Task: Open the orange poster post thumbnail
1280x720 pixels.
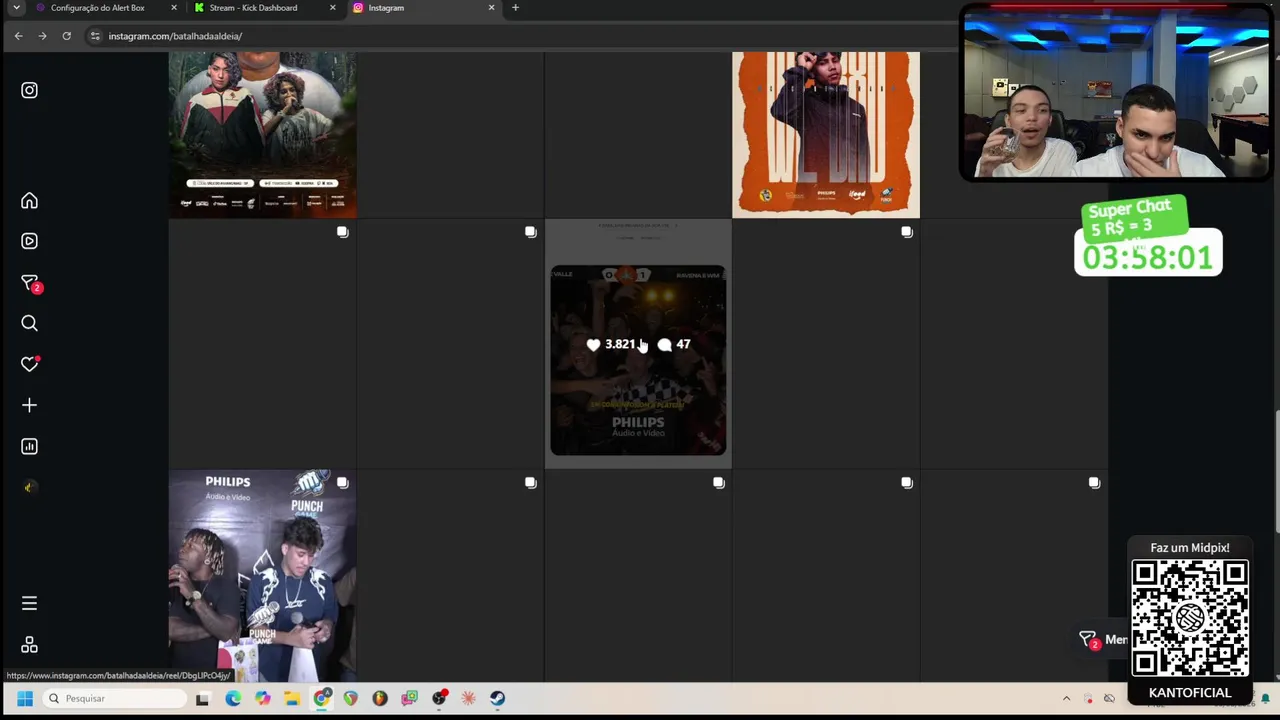Action: coord(826,135)
